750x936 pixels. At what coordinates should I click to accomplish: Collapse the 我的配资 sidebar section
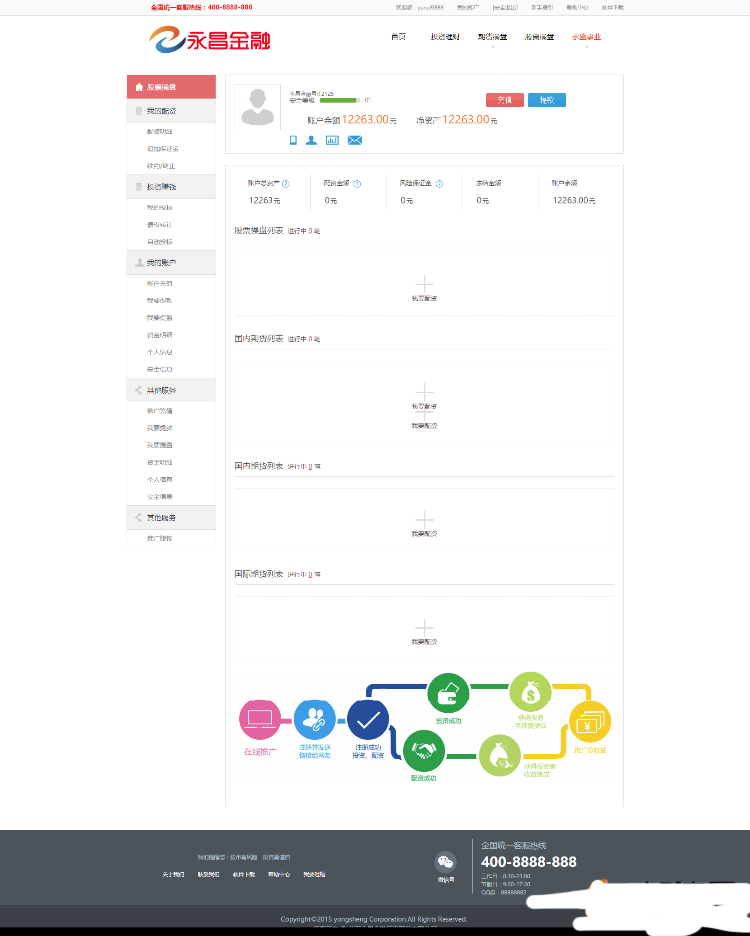point(171,111)
